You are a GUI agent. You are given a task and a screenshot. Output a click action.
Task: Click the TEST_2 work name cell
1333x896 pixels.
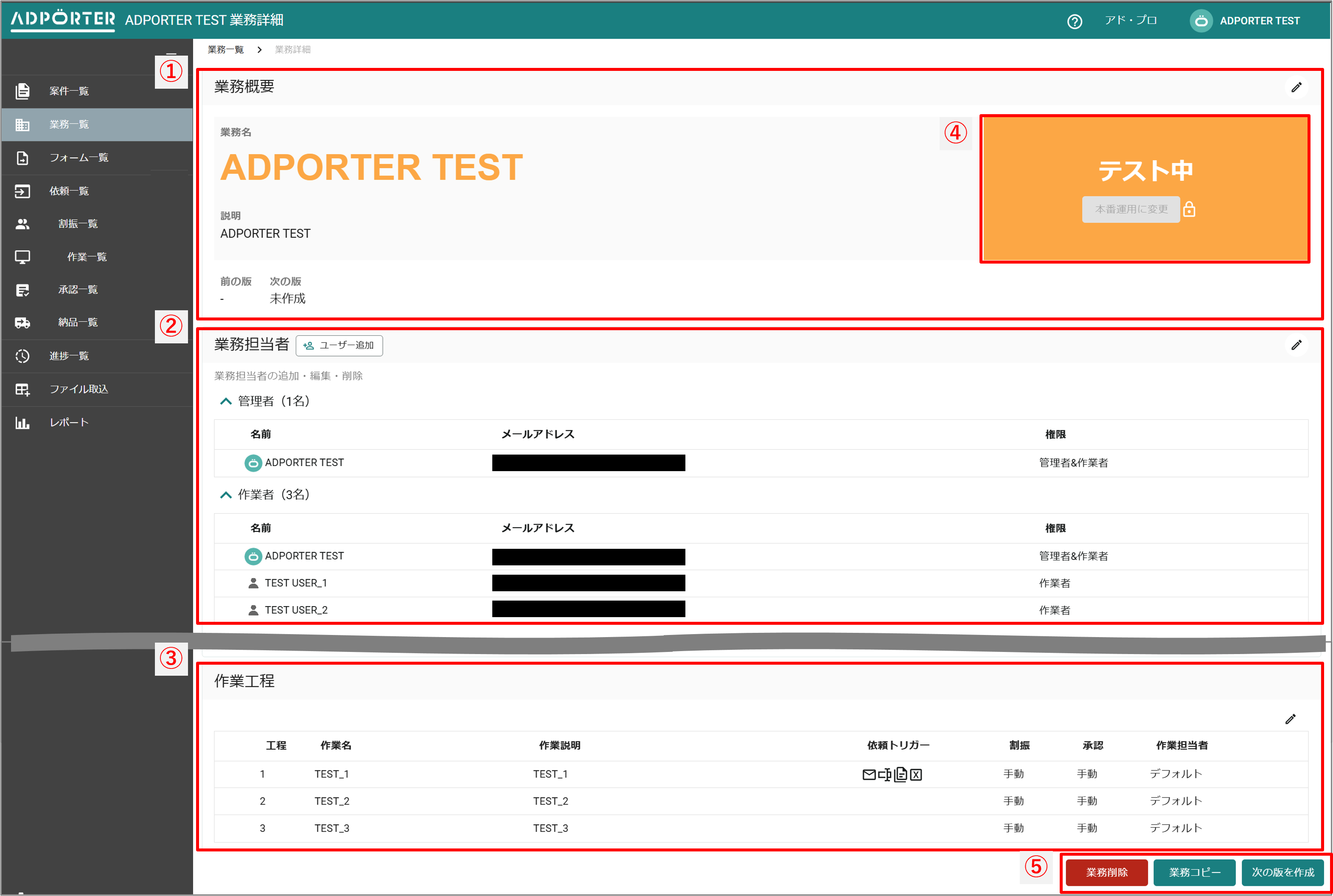pos(331,801)
